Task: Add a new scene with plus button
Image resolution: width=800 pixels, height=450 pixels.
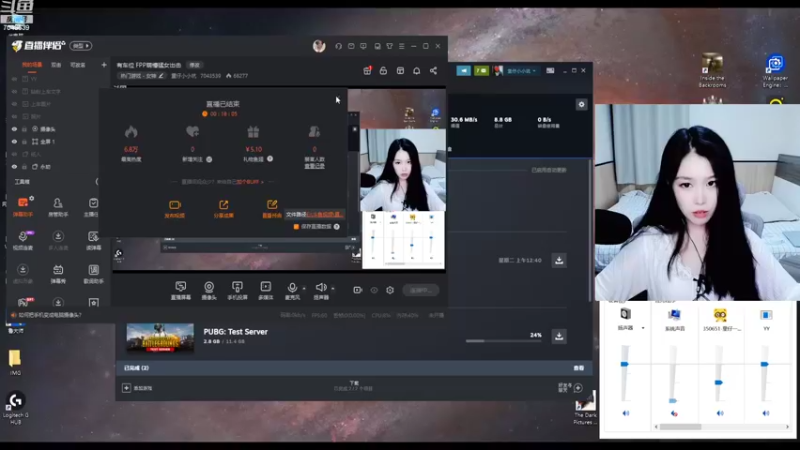Action: pyautogui.click(x=104, y=65)
